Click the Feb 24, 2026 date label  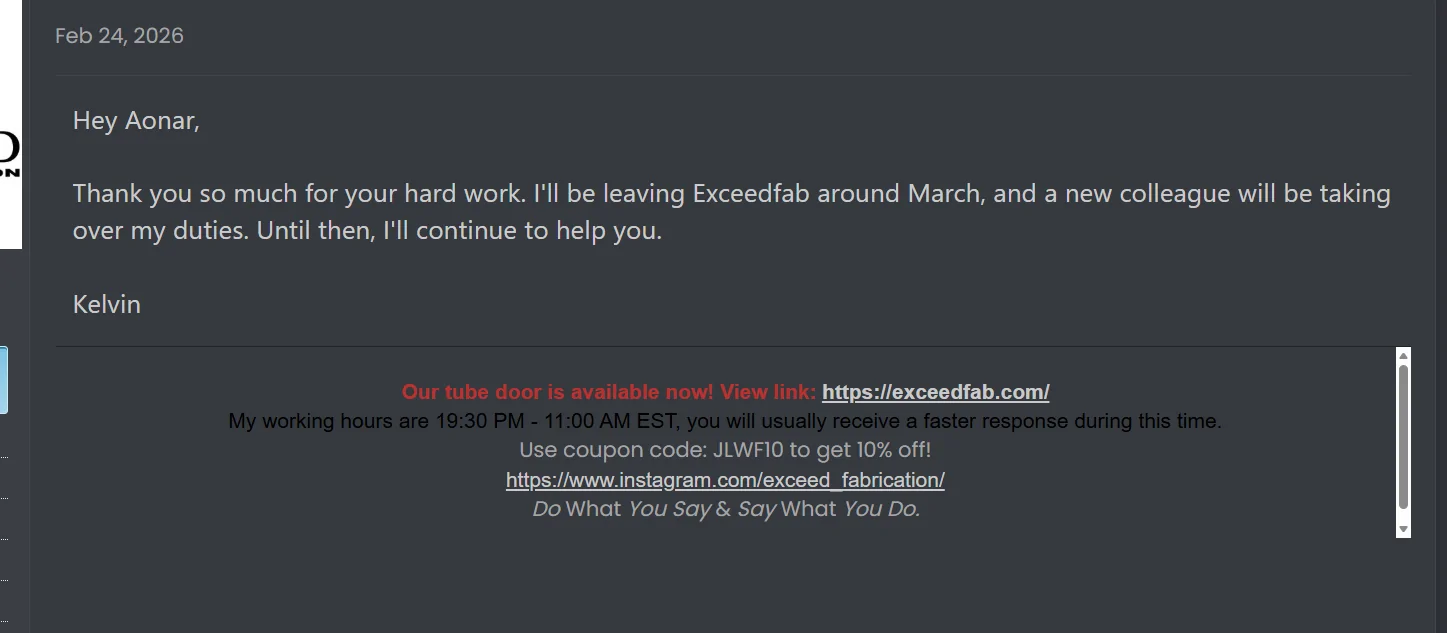[x=119, y=36]
